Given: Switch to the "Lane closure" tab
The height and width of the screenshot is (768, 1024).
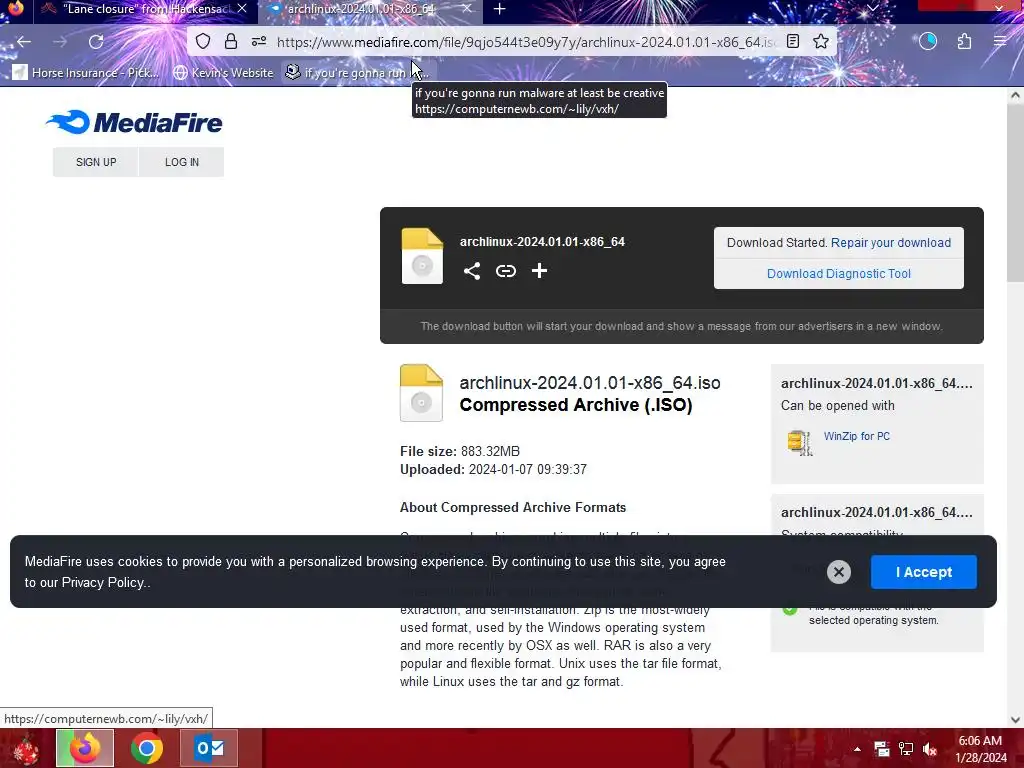Looking at the screenshot, I should coord(136,9).
